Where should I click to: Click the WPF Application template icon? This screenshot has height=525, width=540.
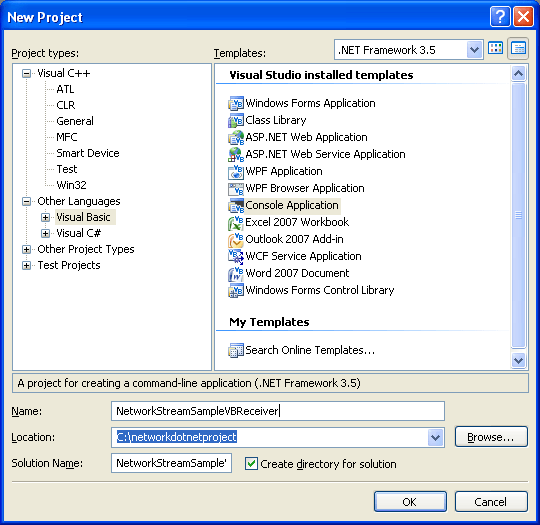(236, 171)
